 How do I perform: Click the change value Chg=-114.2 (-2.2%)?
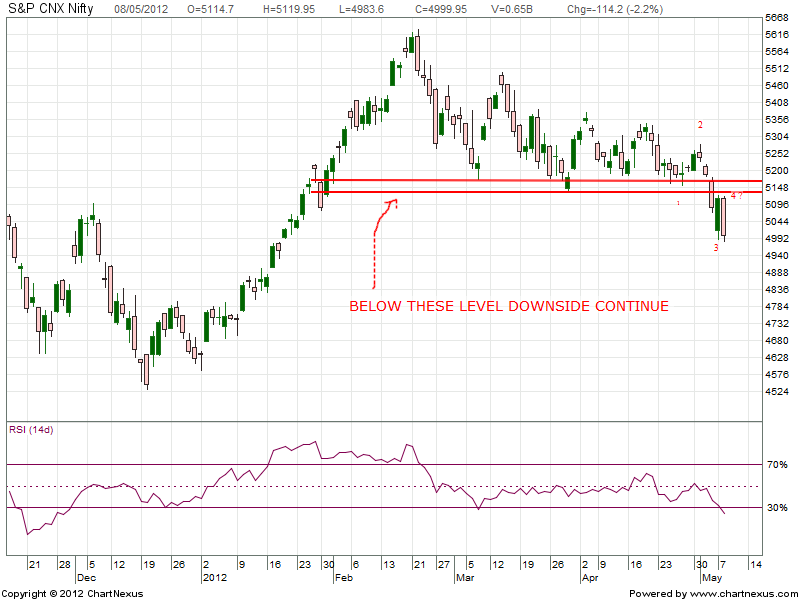pyautogui.click(x=615, y=9)
